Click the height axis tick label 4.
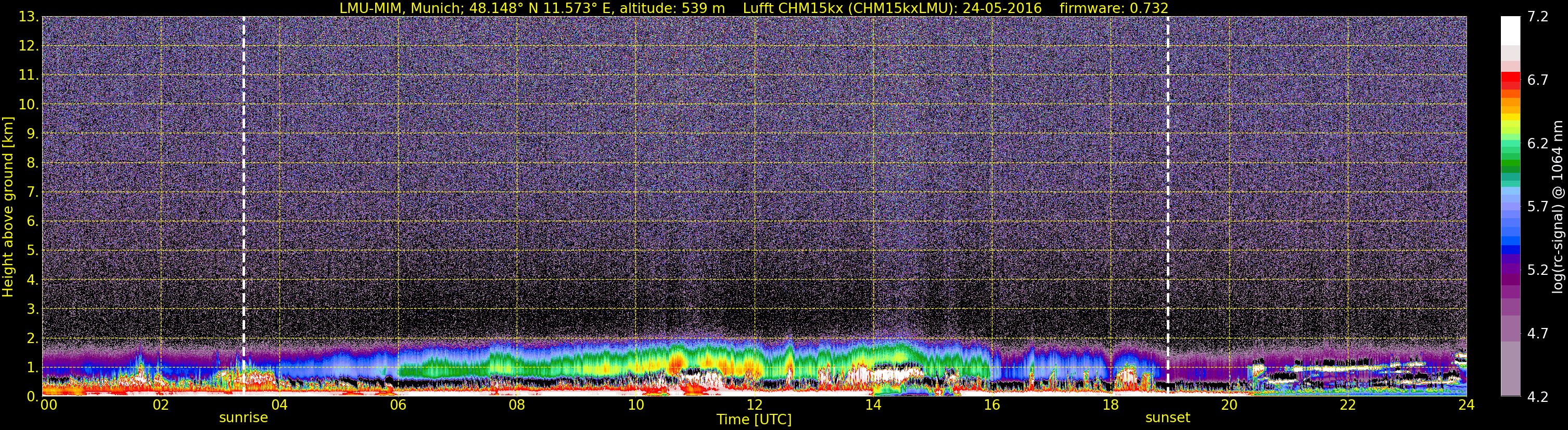 pos(32,280)
